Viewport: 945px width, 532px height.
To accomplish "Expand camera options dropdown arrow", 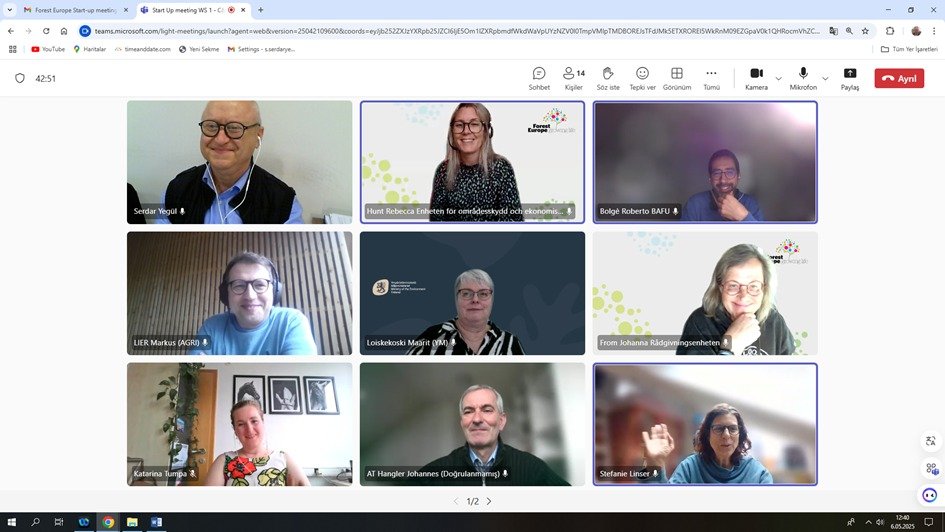I will tap(779, 78).
